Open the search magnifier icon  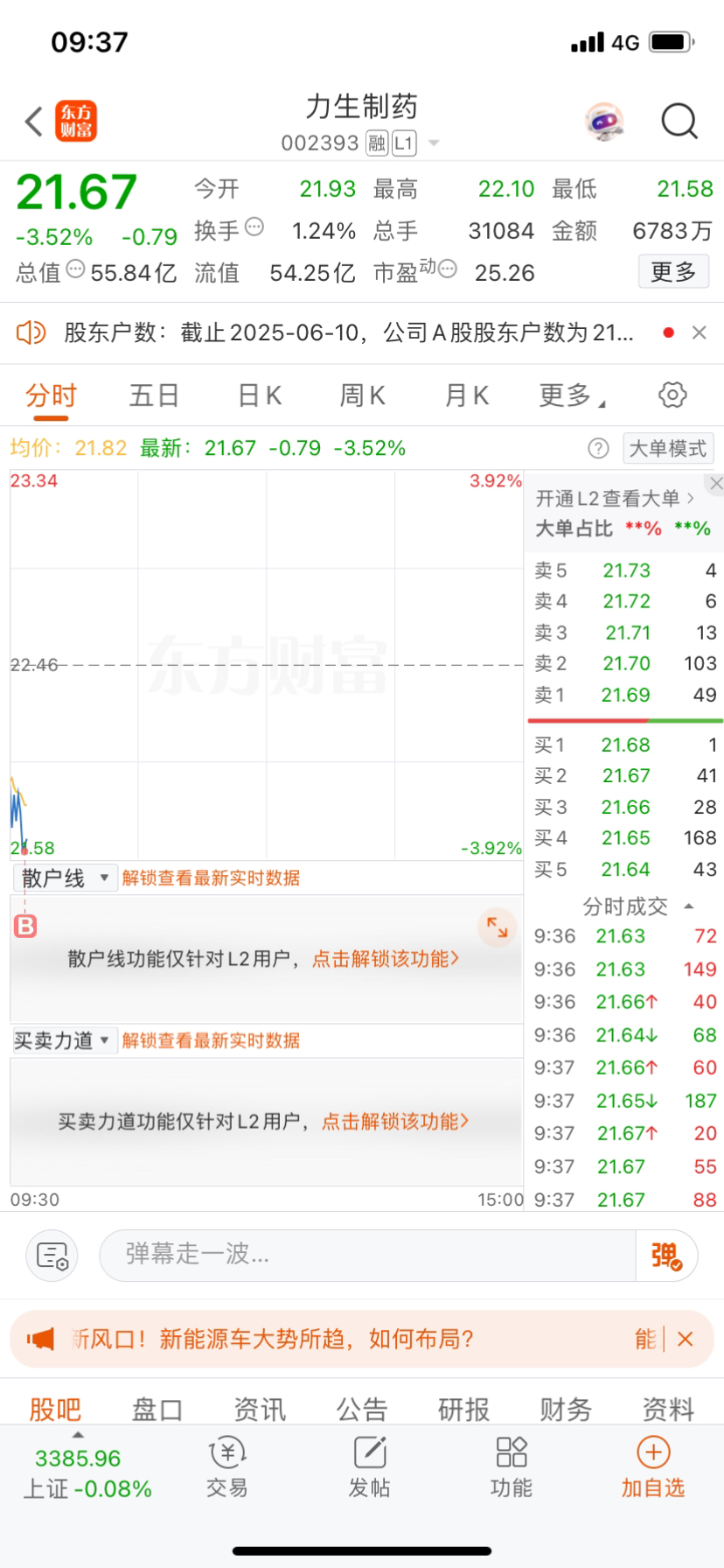pos(679,122)
